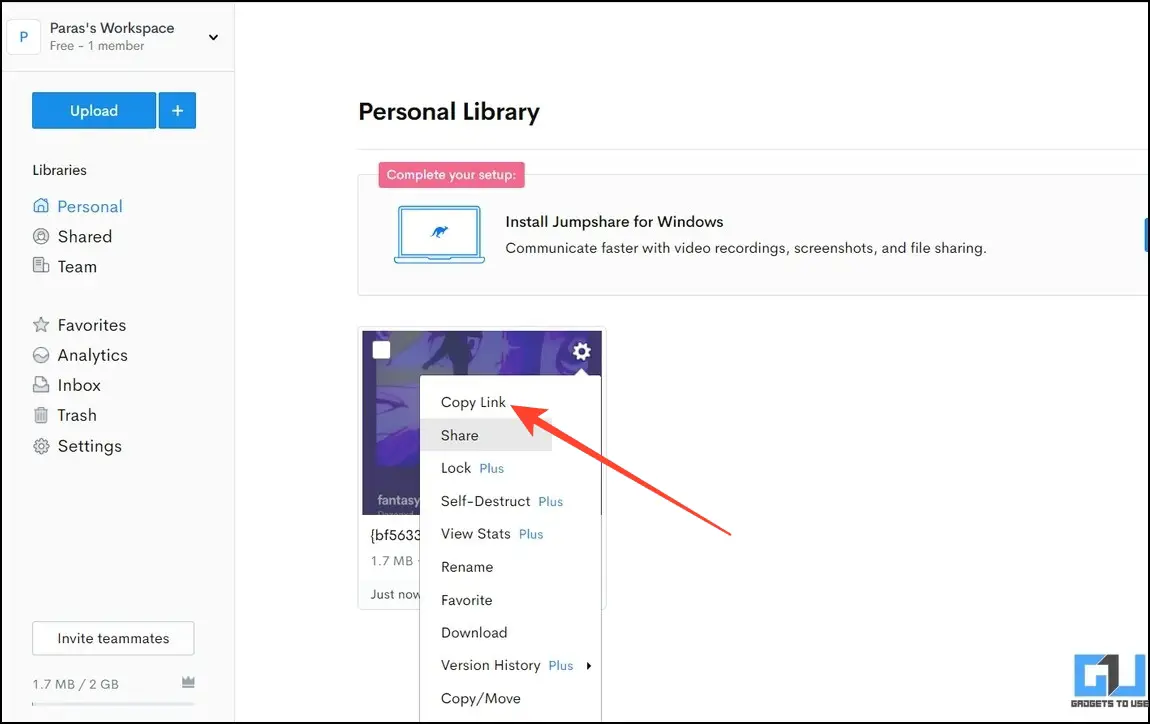Screen dimensions: 1150x724
Task: Open the Favorites section
Action: point(92,325)
